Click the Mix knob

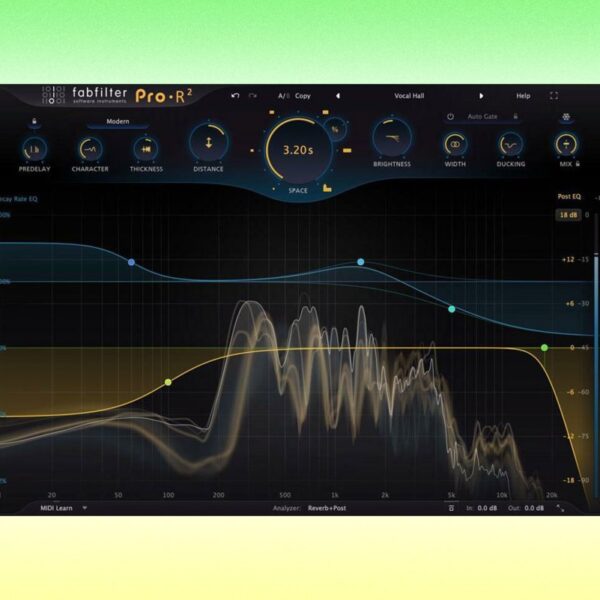coord(566,144)
